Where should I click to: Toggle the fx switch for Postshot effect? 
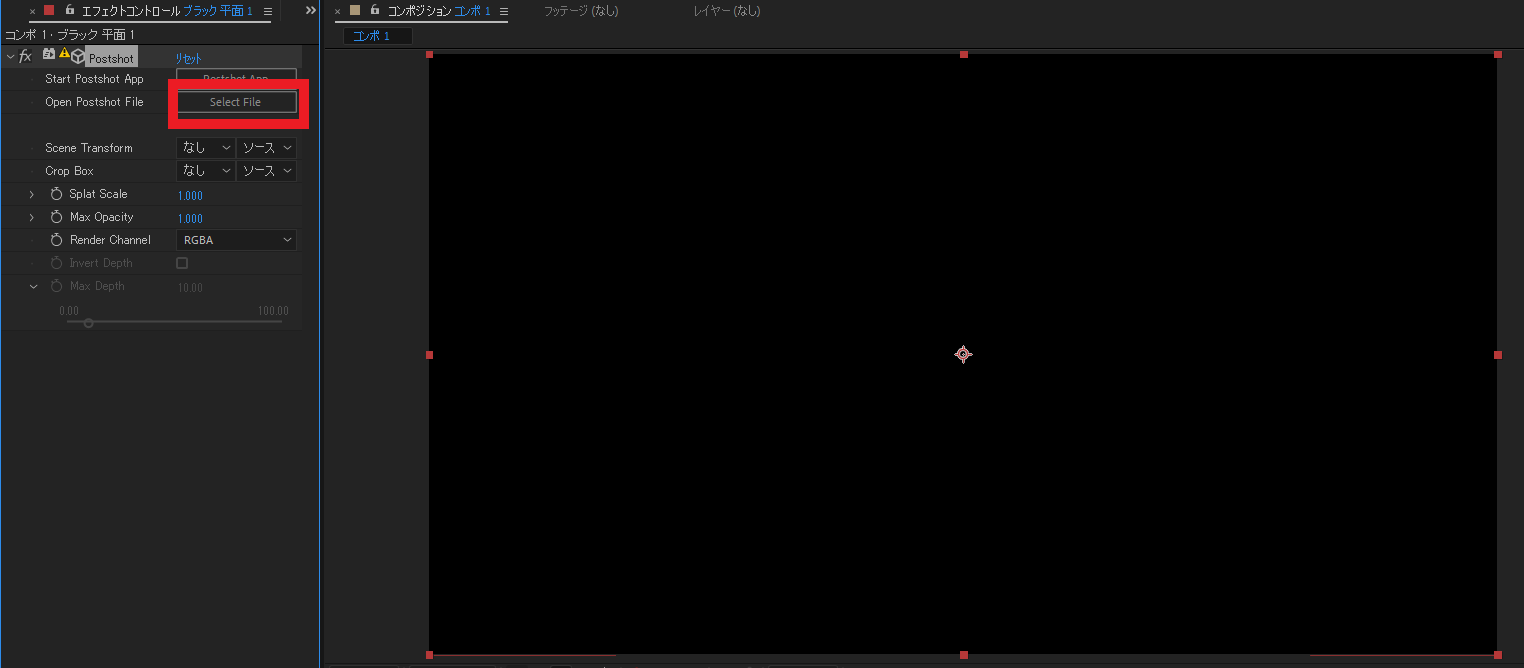point(26,56)
